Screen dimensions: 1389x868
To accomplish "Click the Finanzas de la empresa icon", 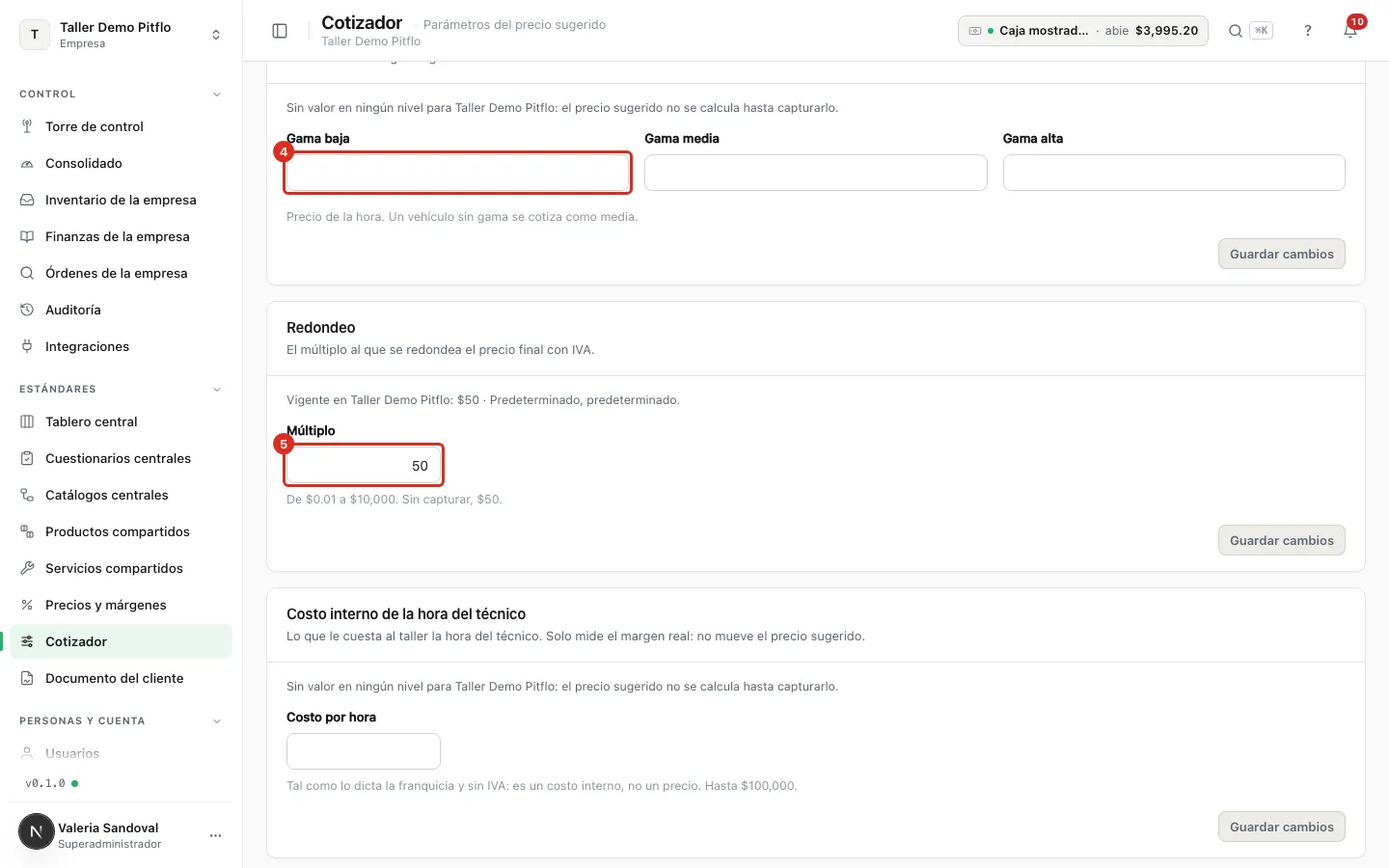I will [x=27, y=236].
